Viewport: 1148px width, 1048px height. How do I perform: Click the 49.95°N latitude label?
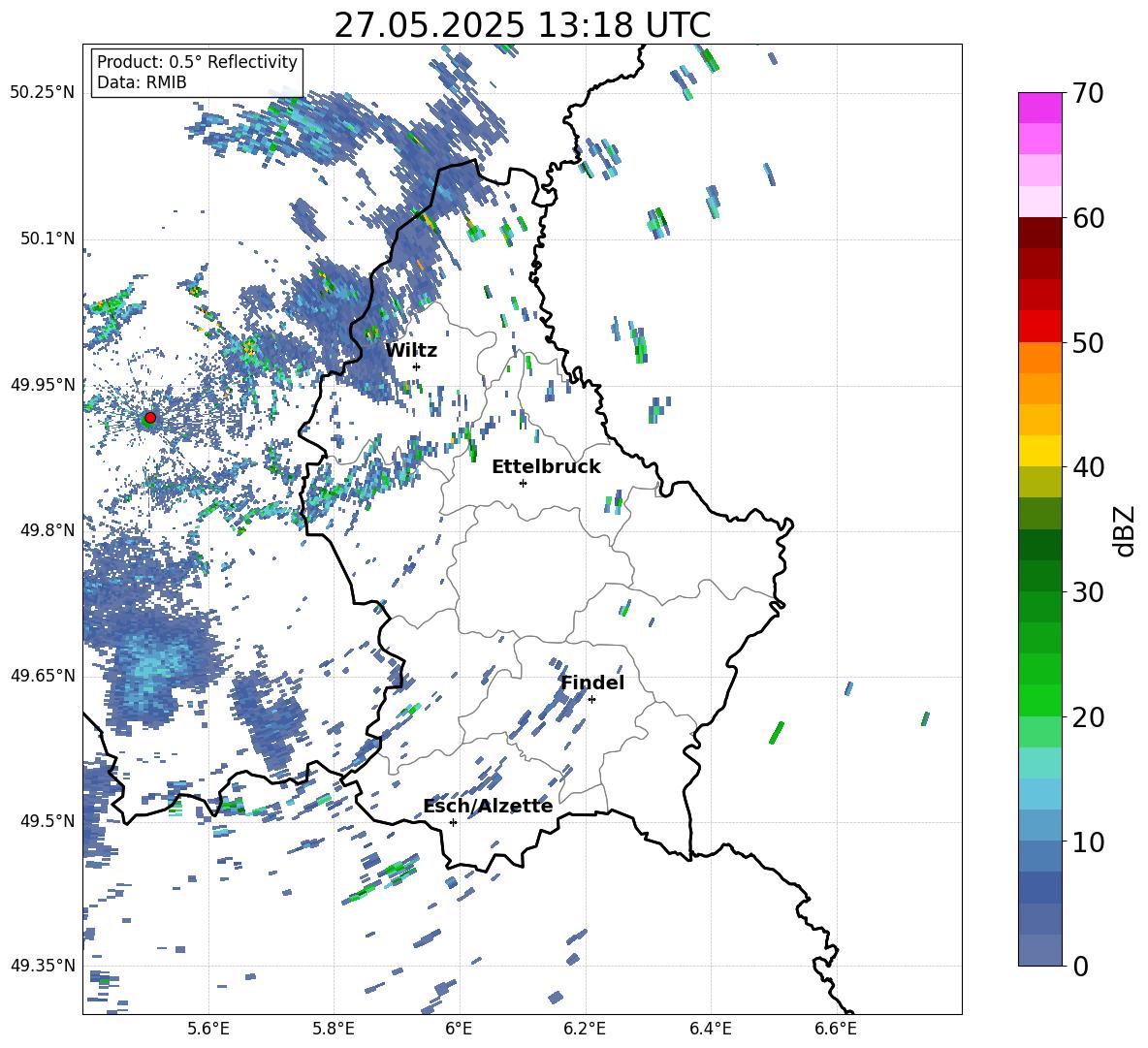pyautogui.click(x=43, y=385)
